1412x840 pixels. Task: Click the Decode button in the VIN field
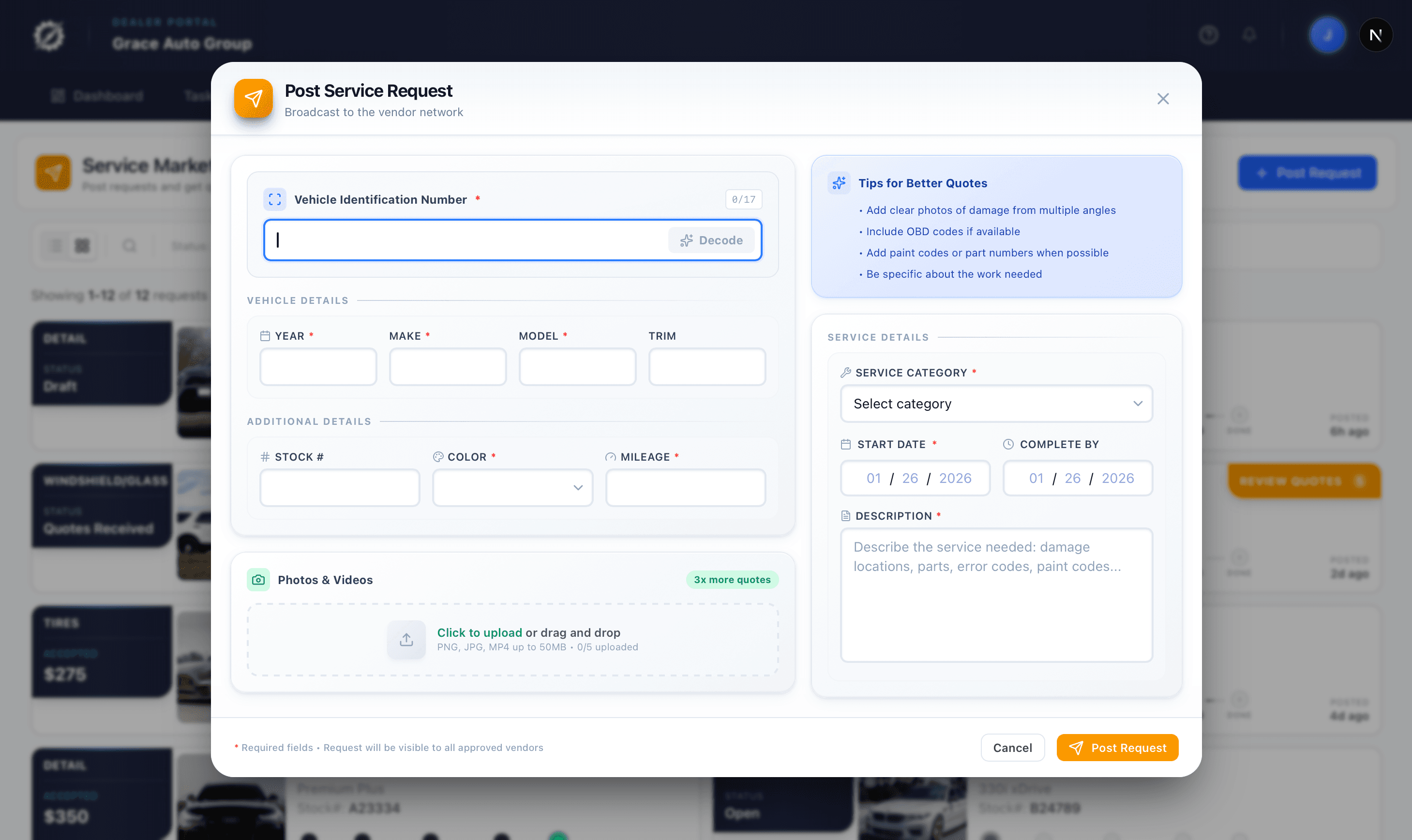(711, 240)
